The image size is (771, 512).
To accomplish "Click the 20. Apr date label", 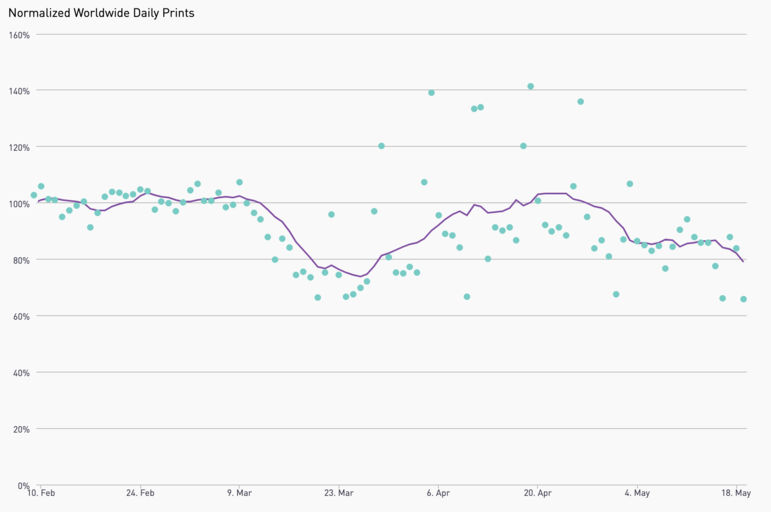I will coord(538,493).
